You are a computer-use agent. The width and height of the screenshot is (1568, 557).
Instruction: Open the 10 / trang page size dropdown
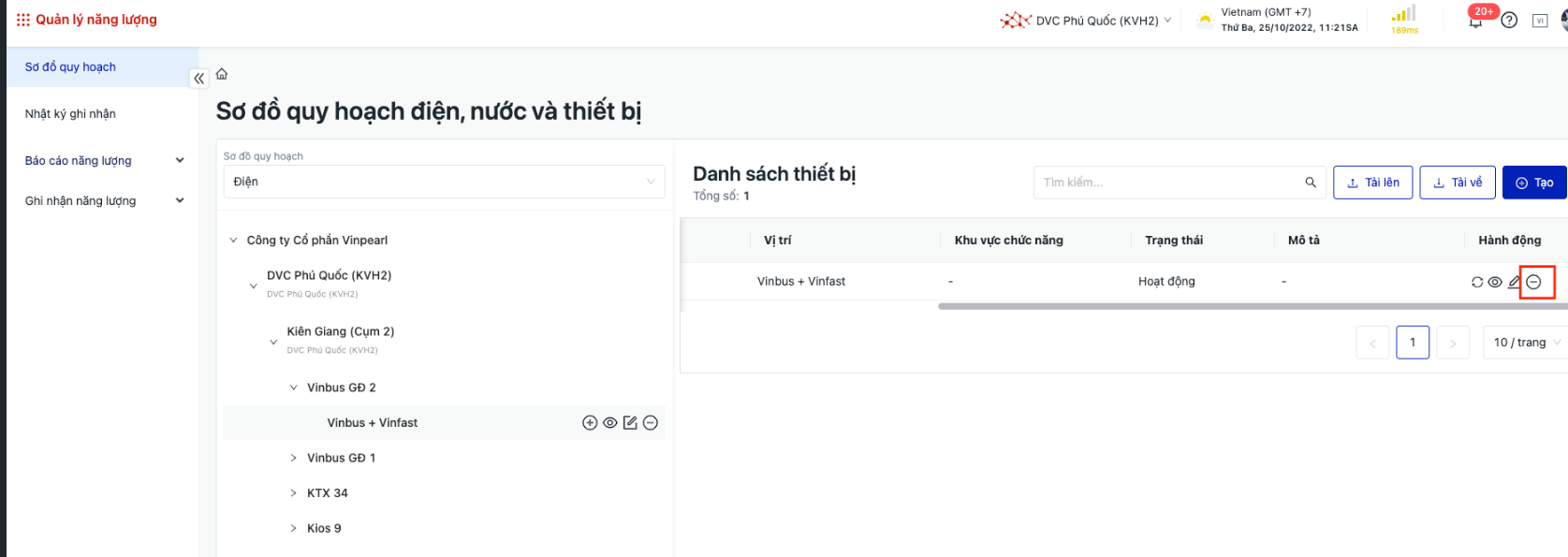(1526, 343)
